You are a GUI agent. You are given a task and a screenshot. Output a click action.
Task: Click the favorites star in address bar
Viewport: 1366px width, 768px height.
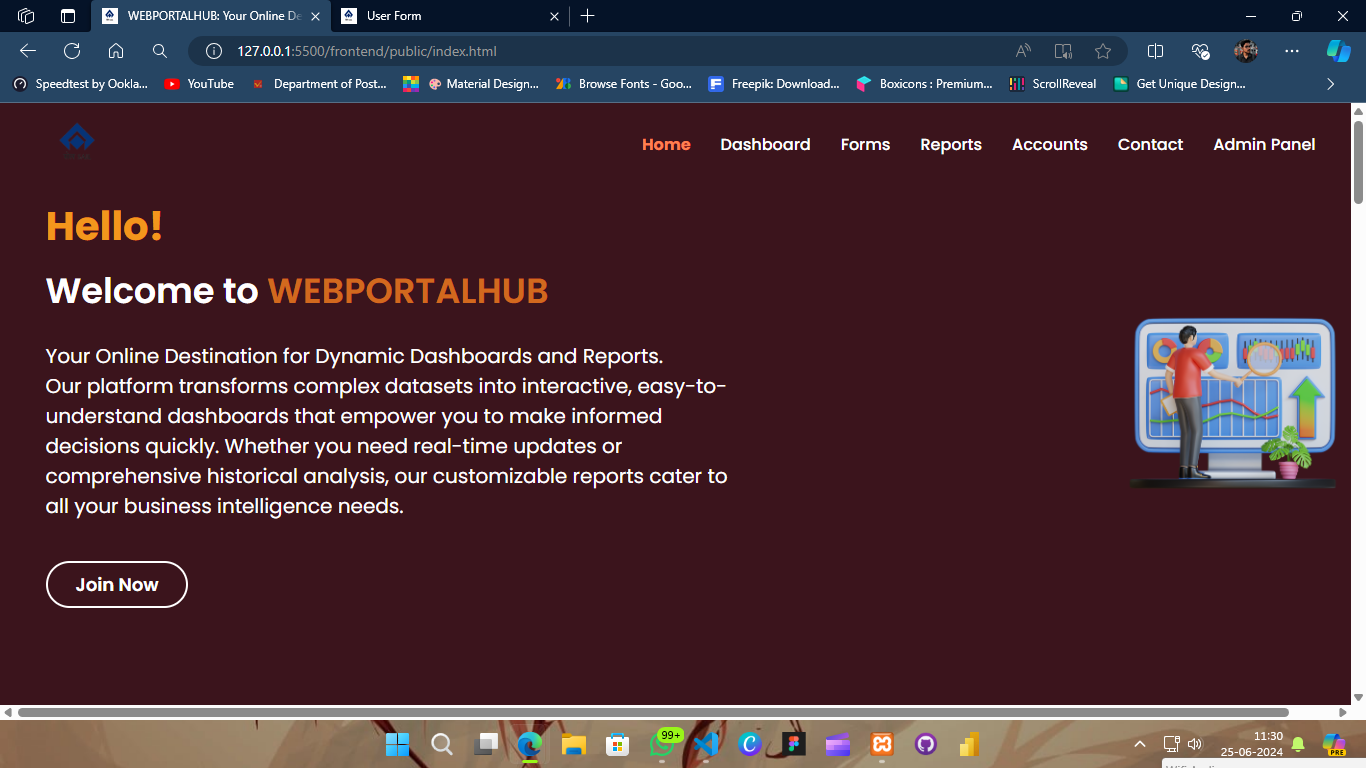tap(1101, 50)
